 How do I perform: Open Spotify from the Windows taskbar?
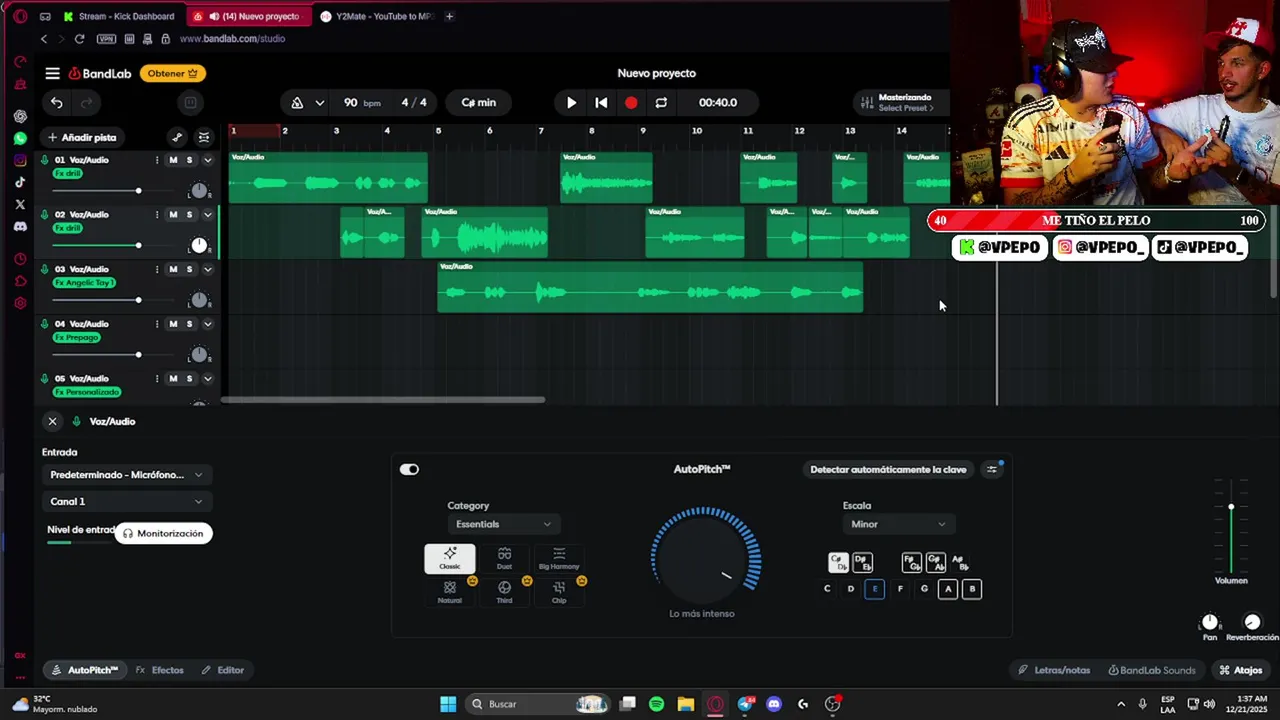[x=656, y=704]
